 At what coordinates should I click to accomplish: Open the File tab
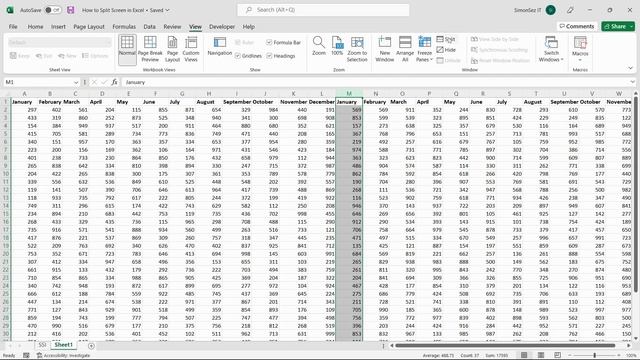click(x=13, y=27)
